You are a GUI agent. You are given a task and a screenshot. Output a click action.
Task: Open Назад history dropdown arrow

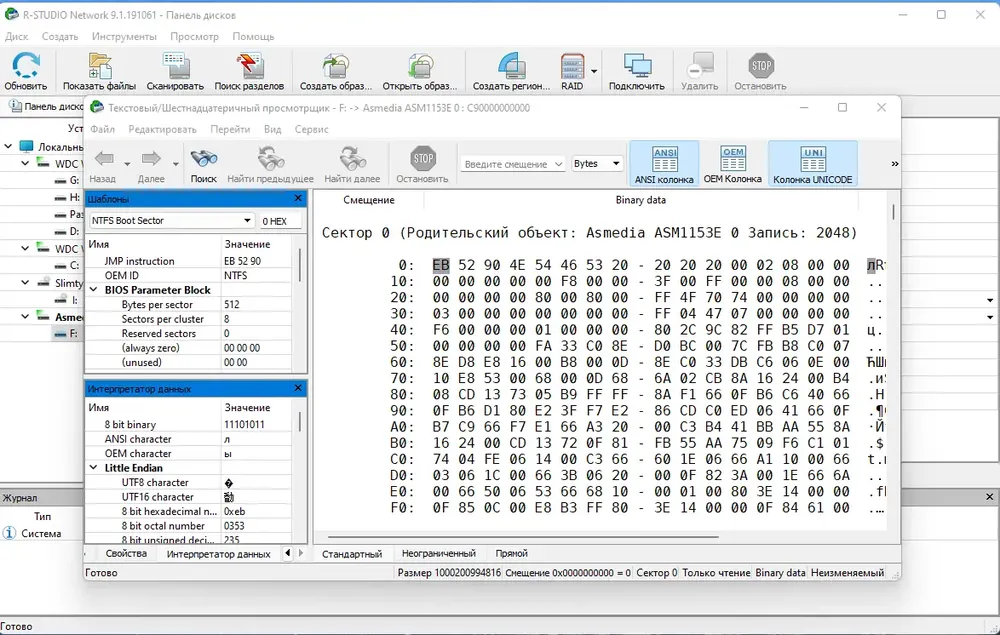(127, 164)
